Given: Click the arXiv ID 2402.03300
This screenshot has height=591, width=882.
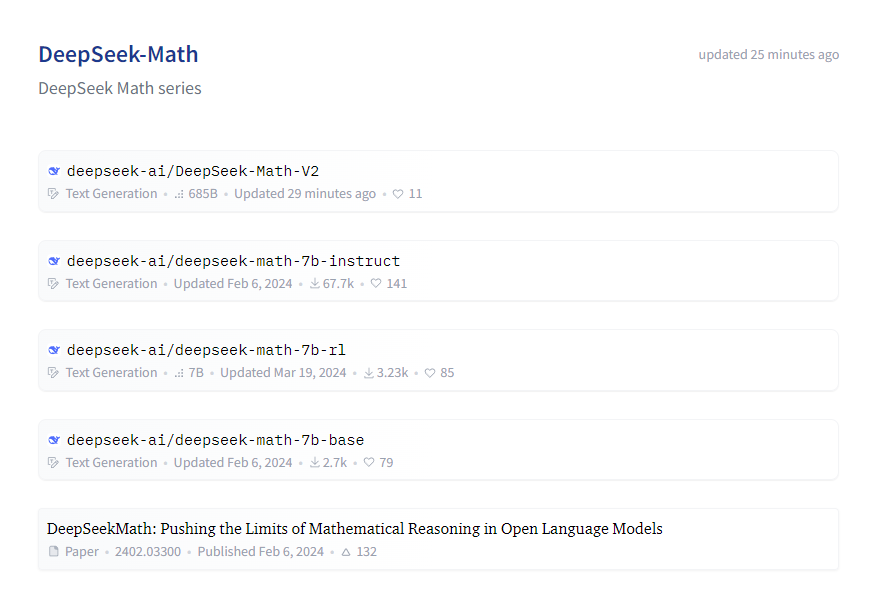Looking at the screenshot, I should (148, 551).
